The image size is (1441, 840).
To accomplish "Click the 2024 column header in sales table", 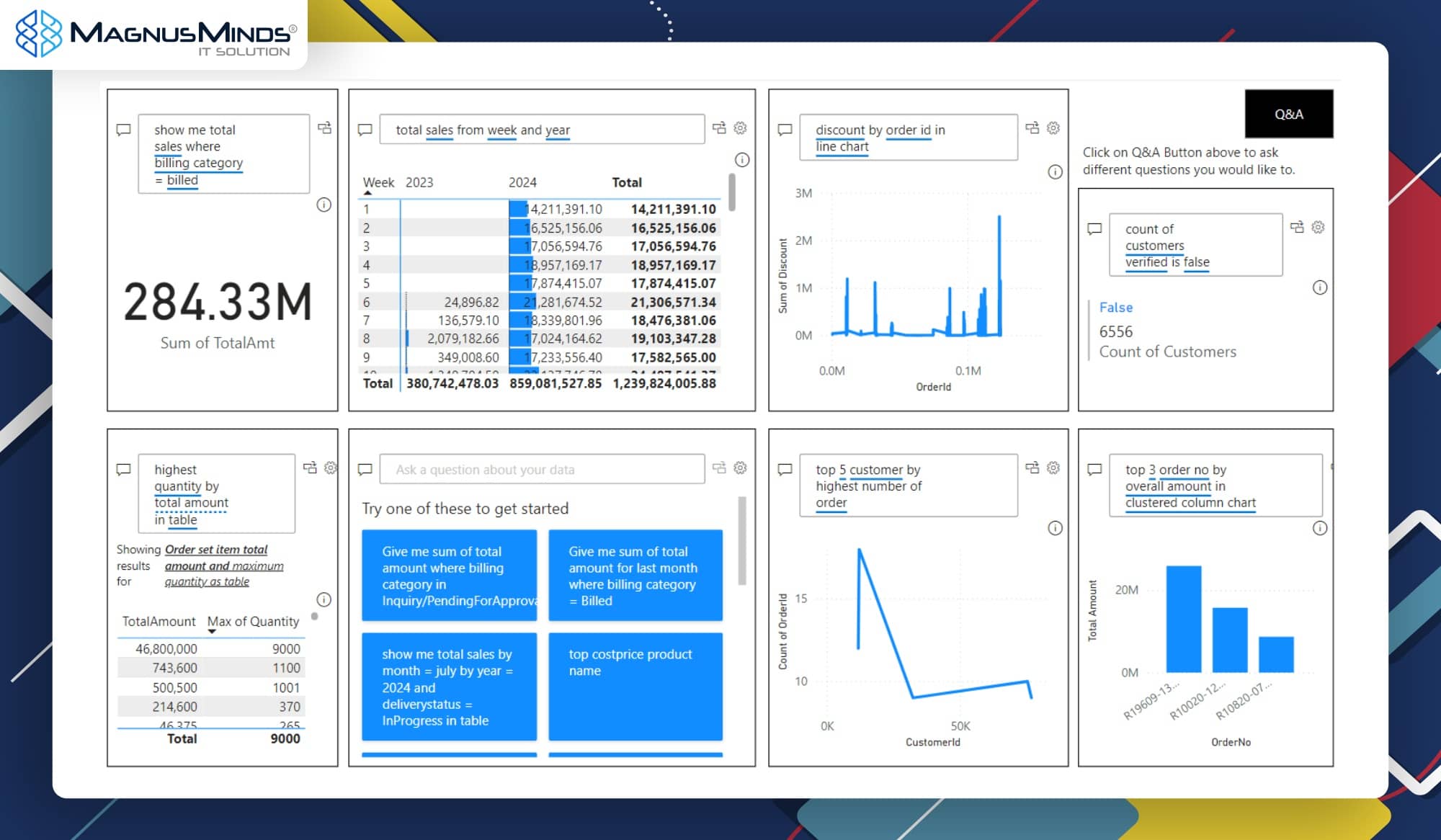I will [x=522, y=182].
